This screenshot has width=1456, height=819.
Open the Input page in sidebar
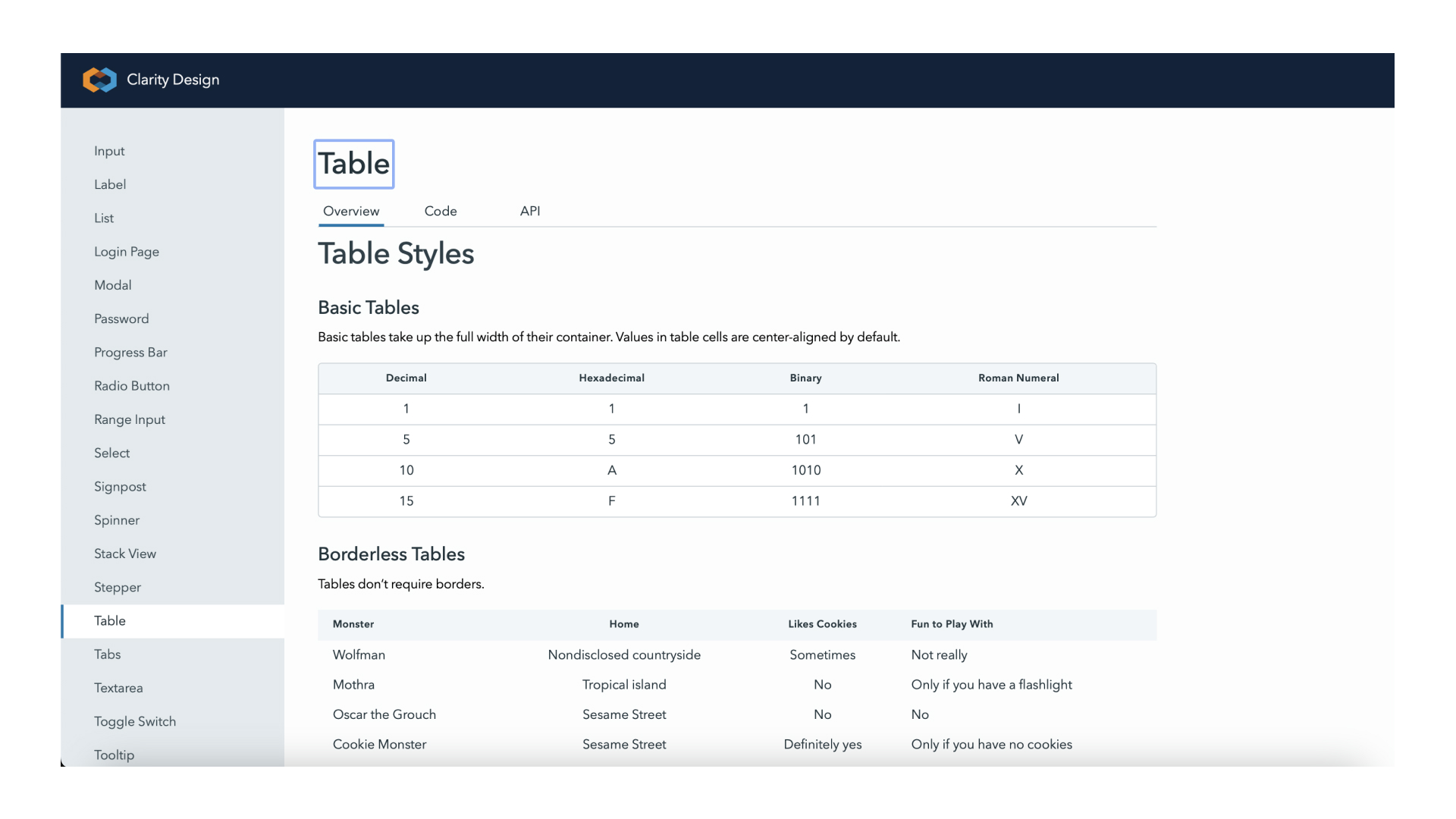click(x=109, y=151)
